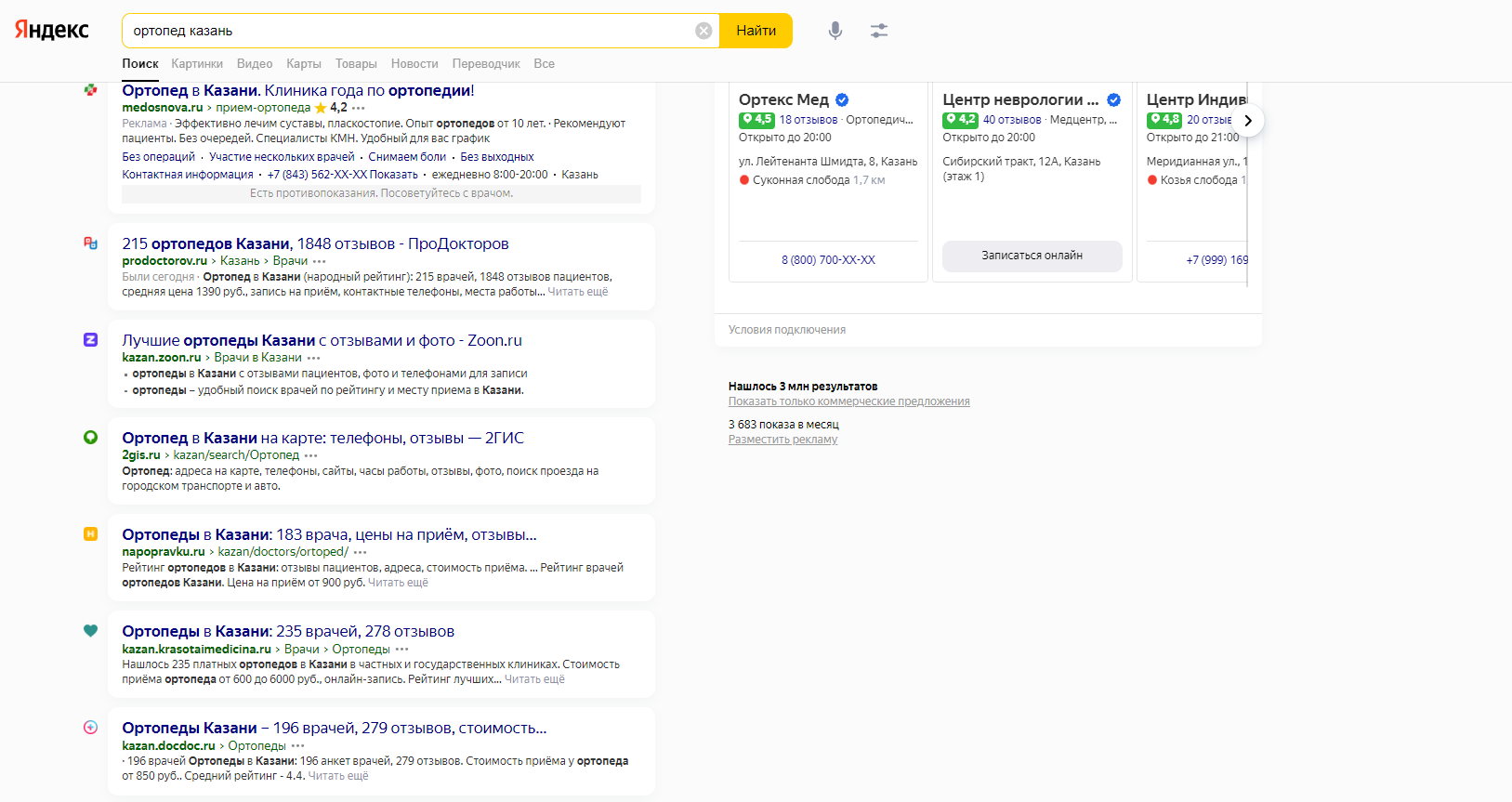The height and width of the screenshot is (802, 1512).
Task: Click the Без операций sitelink
Action: pos(158,157)
